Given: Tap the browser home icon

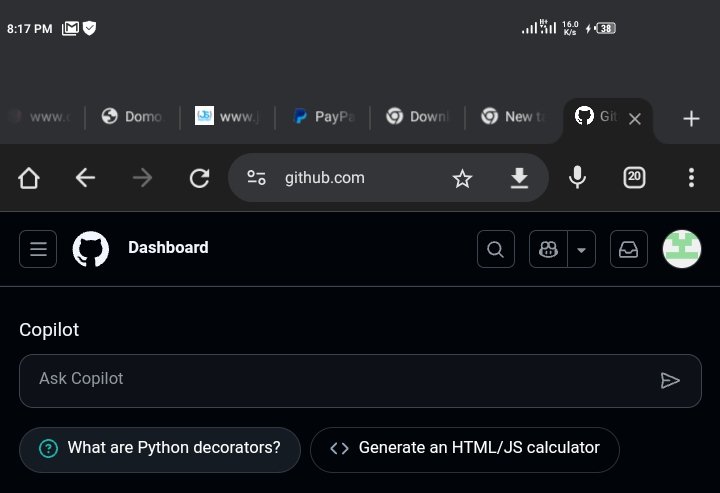Looking at the screenshot, I should click(x=28, y=178).
